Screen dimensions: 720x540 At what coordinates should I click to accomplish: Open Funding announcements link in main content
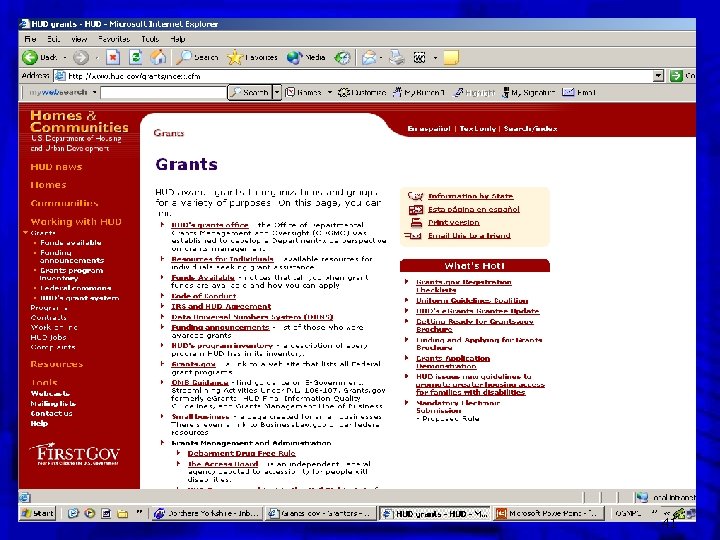tap(220, 327)
